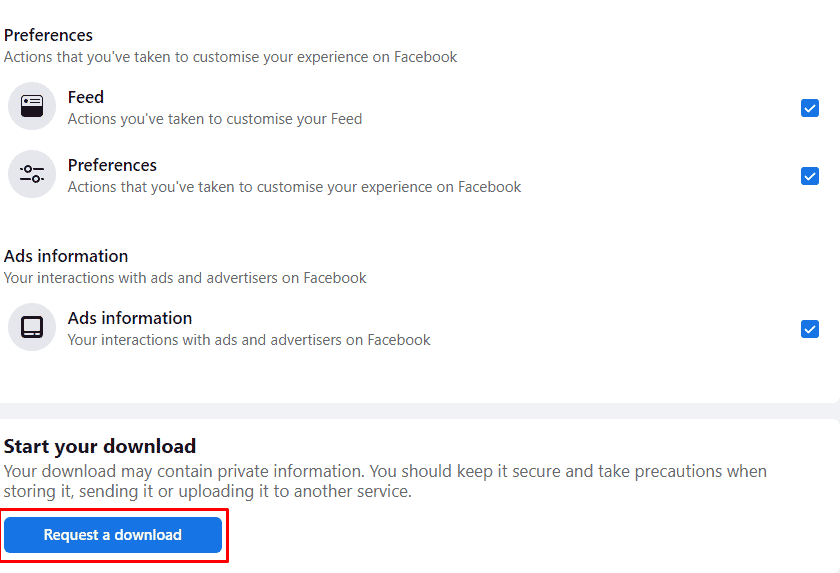Click the top Preferences section heading
Viewport: 840px width, 573px height.
(x=48, y=35)
